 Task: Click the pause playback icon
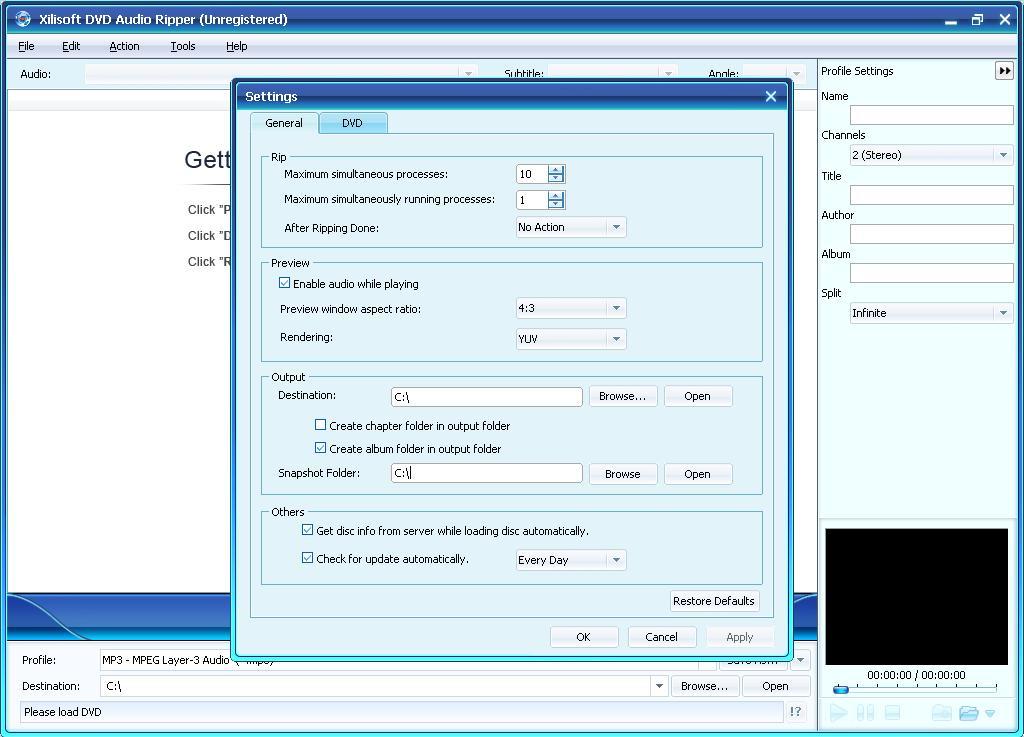pyautogui.click(x=864, y=712)
